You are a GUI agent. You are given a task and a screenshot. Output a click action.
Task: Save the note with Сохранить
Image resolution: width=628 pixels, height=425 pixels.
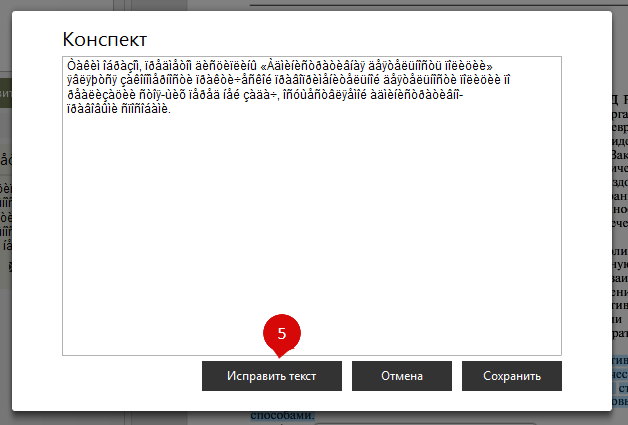511,376
